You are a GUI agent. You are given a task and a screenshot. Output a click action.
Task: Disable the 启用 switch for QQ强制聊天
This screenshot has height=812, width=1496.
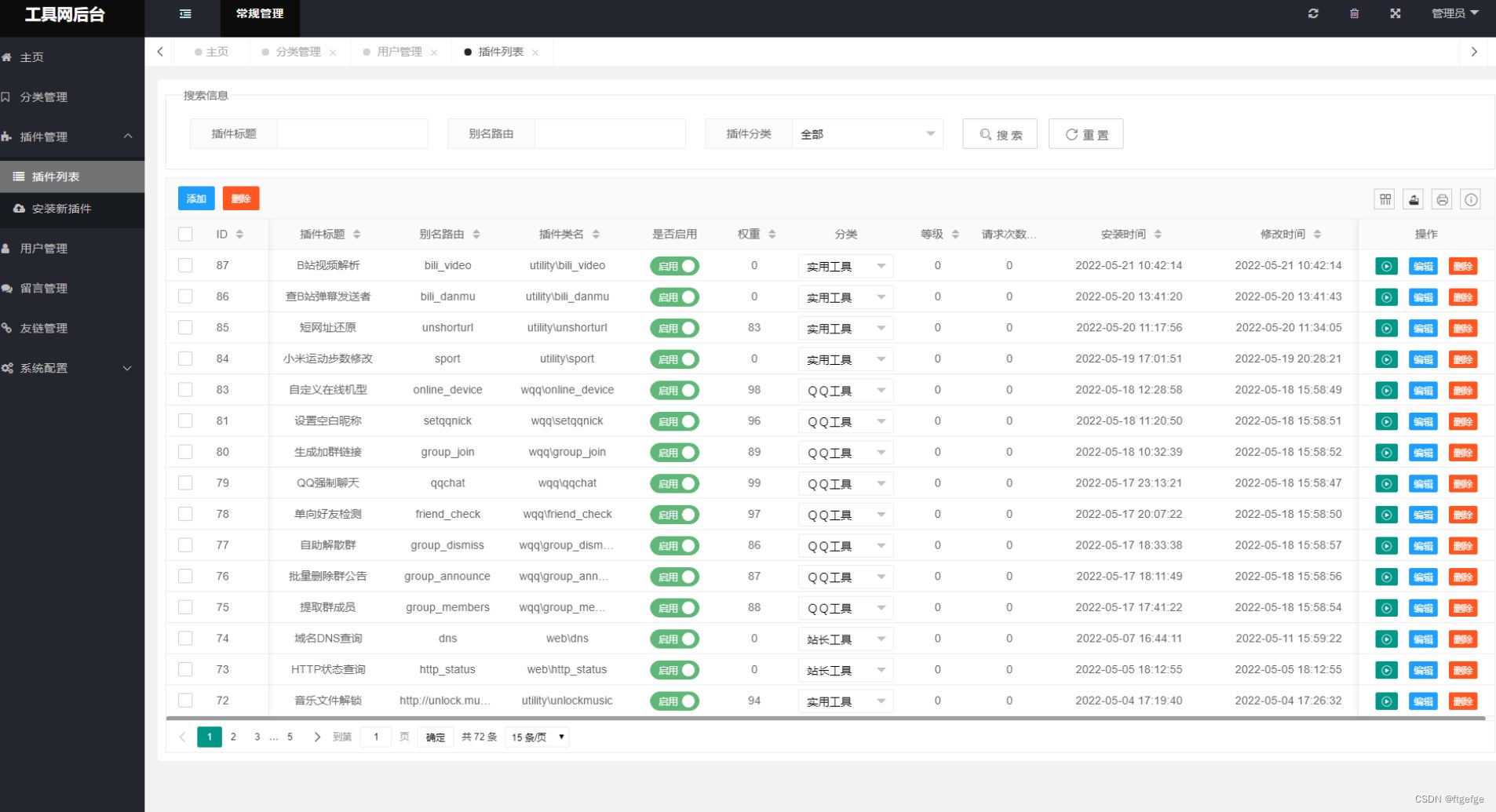pyautogui.click(x=674, y=483)
